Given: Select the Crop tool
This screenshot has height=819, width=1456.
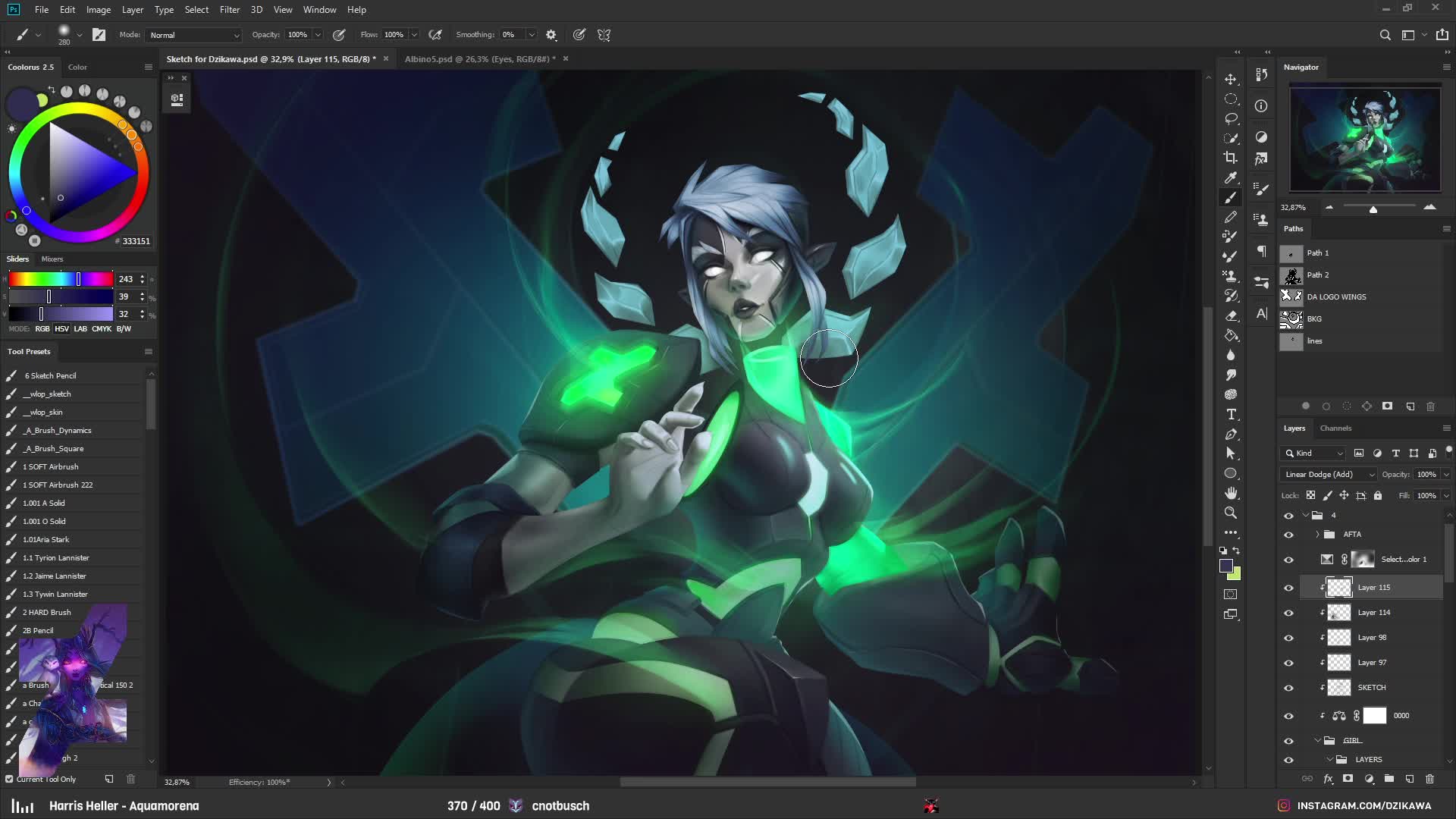Looking at the screenshot, I should pyautogui.click(x=1231, y=158).
